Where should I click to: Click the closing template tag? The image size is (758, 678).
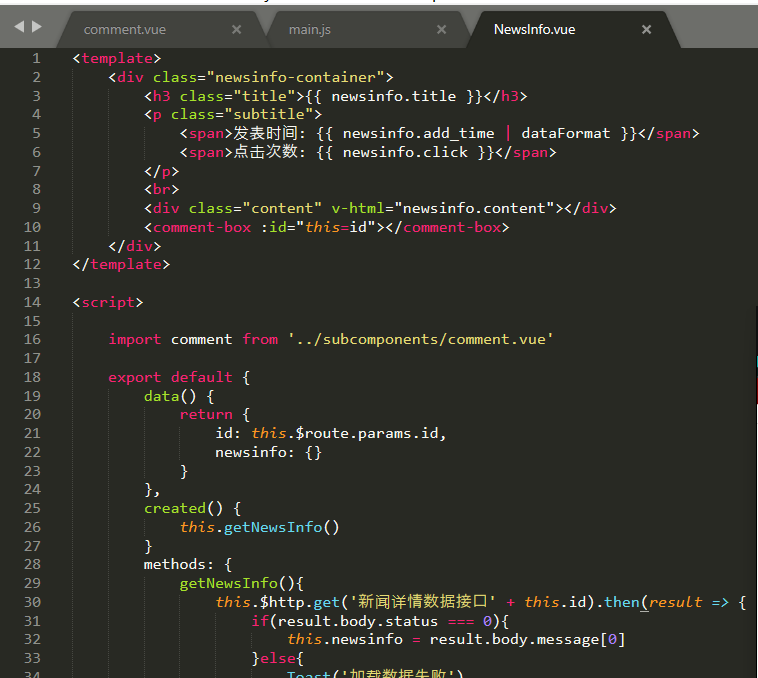click(121, 264)
